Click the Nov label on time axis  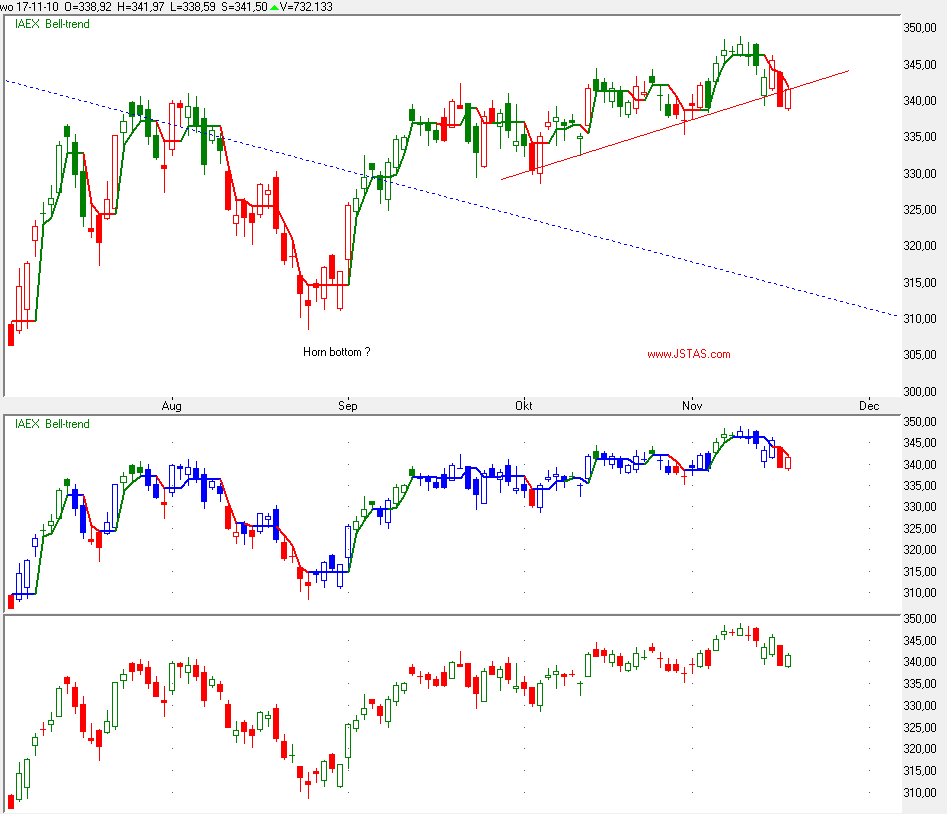tap(690, 406)
